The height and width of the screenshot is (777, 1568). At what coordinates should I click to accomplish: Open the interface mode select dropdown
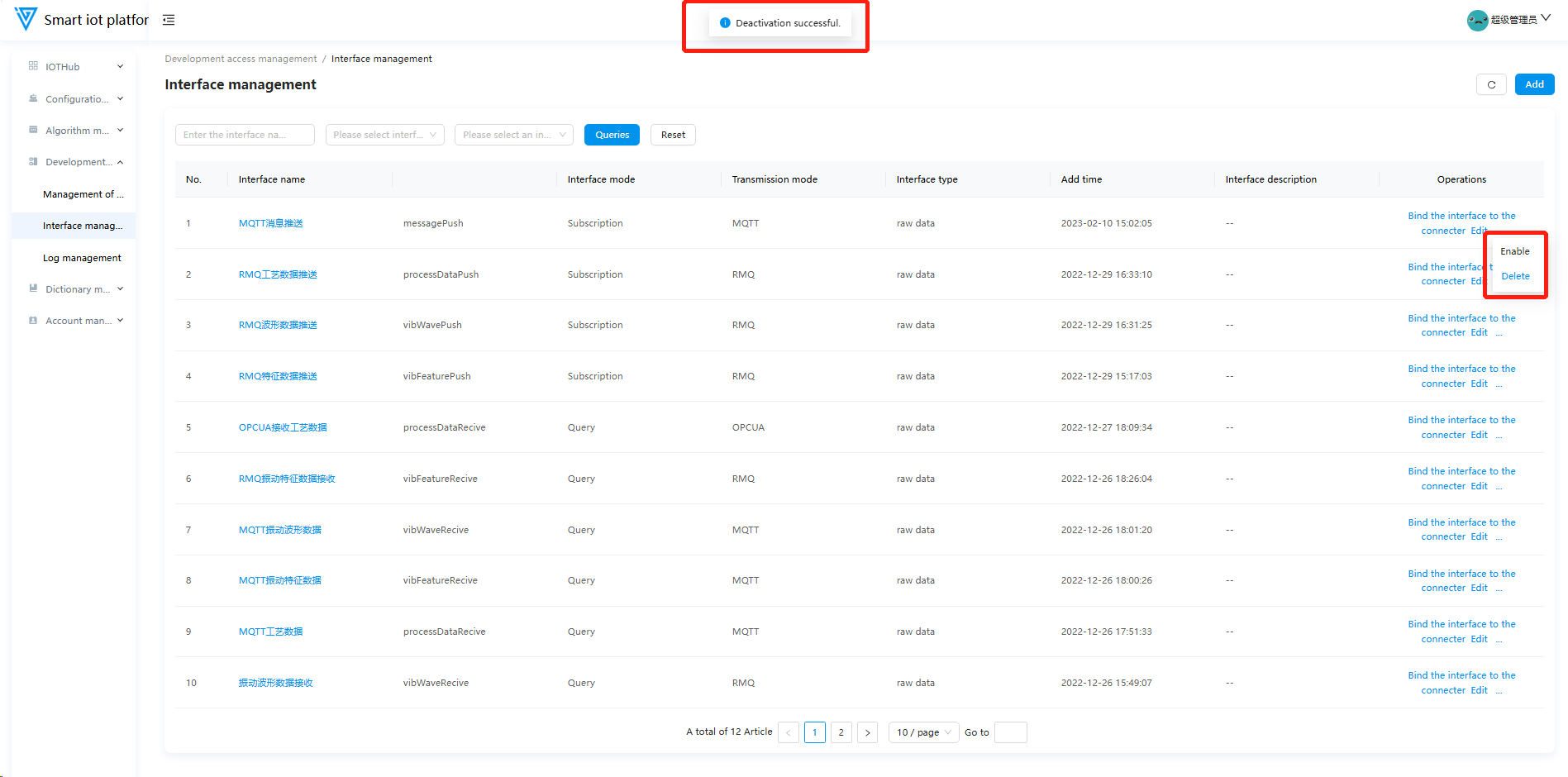click(384, 135)
